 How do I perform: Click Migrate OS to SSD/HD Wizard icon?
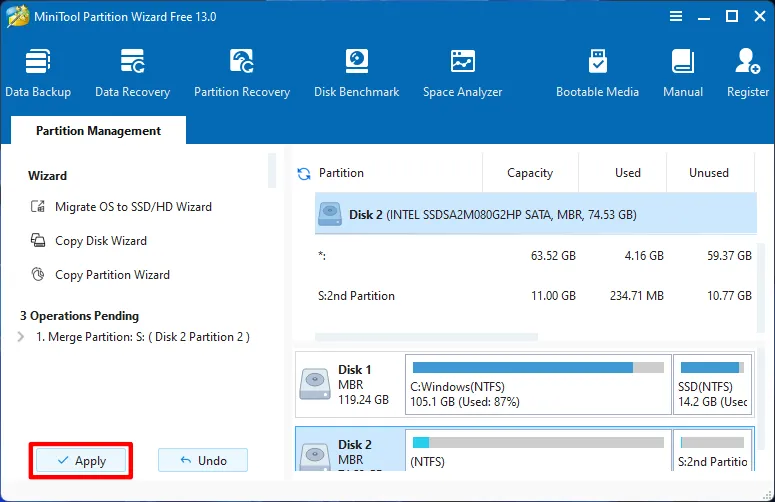point(38,206)
